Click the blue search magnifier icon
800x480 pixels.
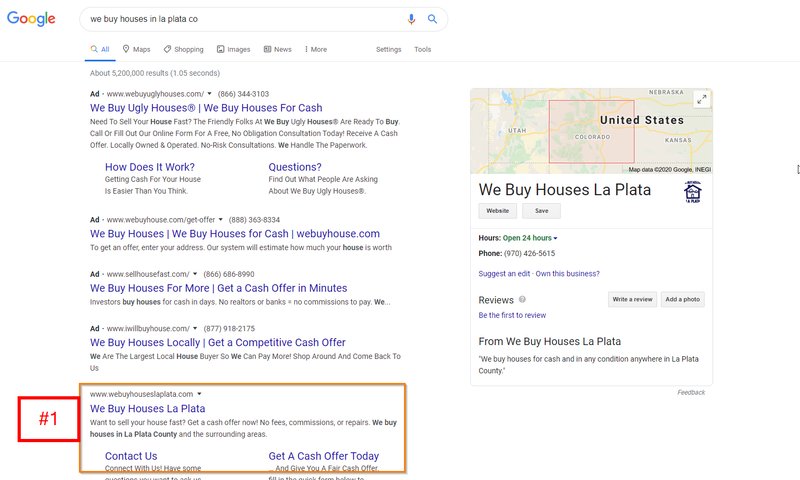(x=432, y=19)
